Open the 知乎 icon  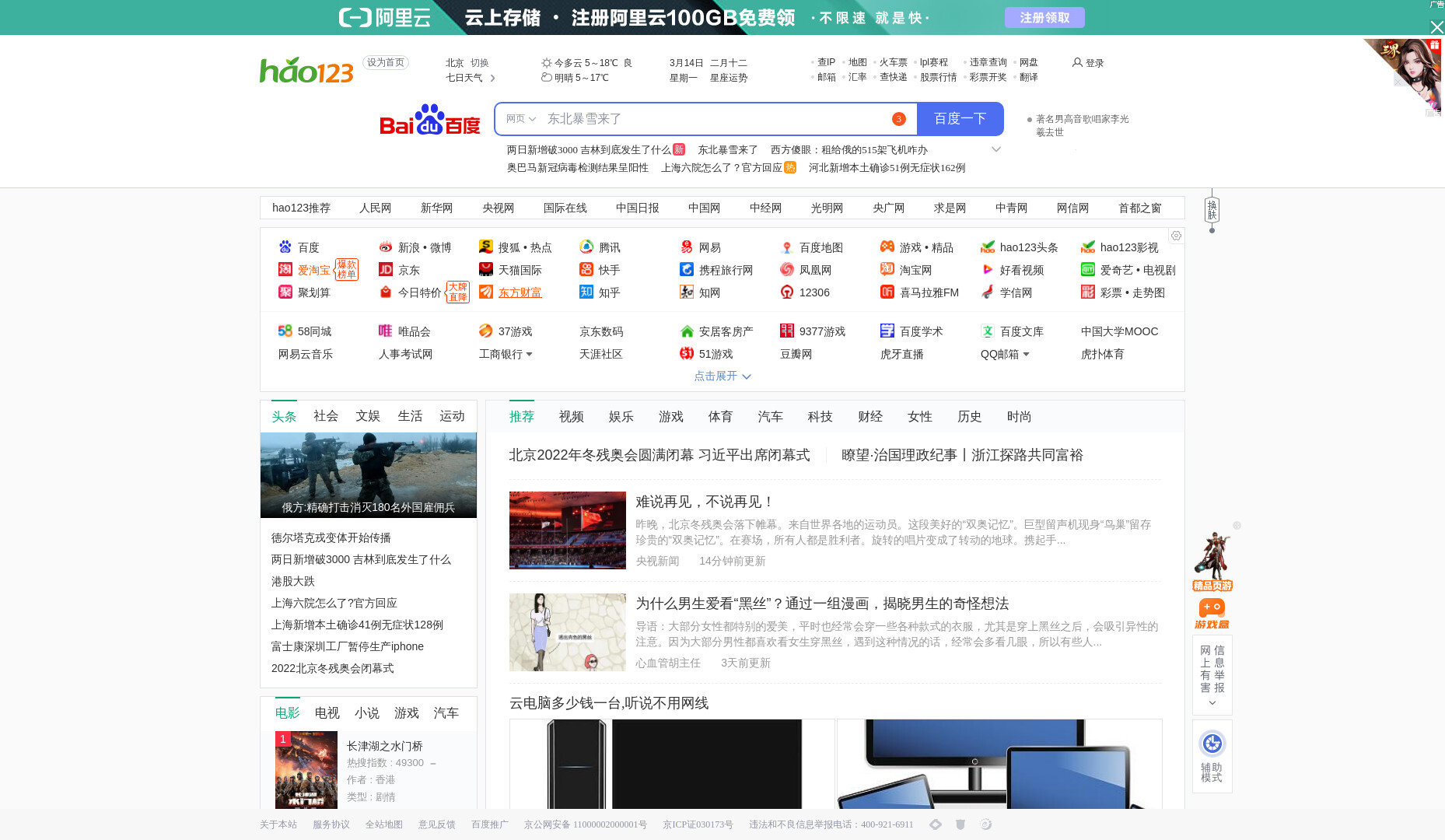point(586,292)
